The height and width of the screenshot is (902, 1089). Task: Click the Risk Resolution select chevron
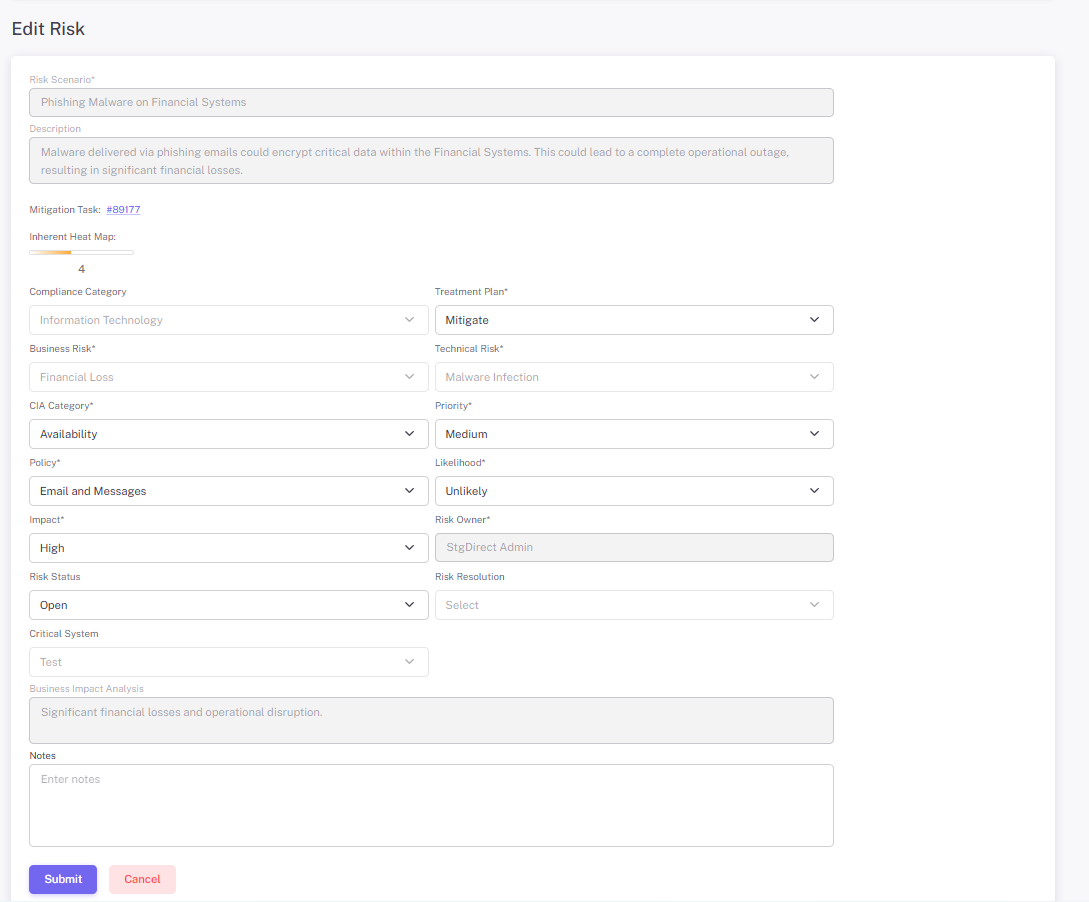[x=814, y=605]
